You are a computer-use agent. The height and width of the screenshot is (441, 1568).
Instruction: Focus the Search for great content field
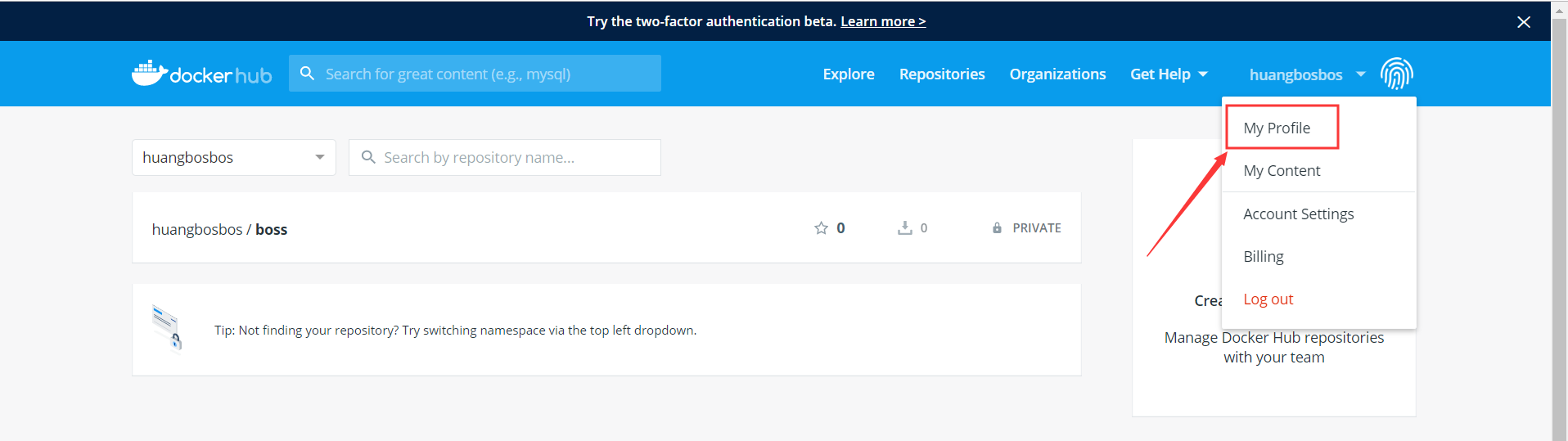coord(475,74)
